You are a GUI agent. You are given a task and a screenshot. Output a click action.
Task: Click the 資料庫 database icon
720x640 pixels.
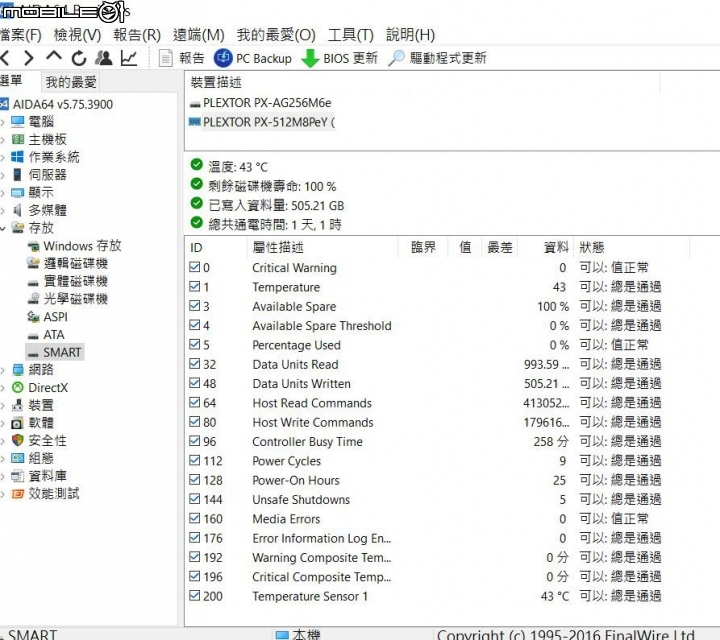point(17,476)
